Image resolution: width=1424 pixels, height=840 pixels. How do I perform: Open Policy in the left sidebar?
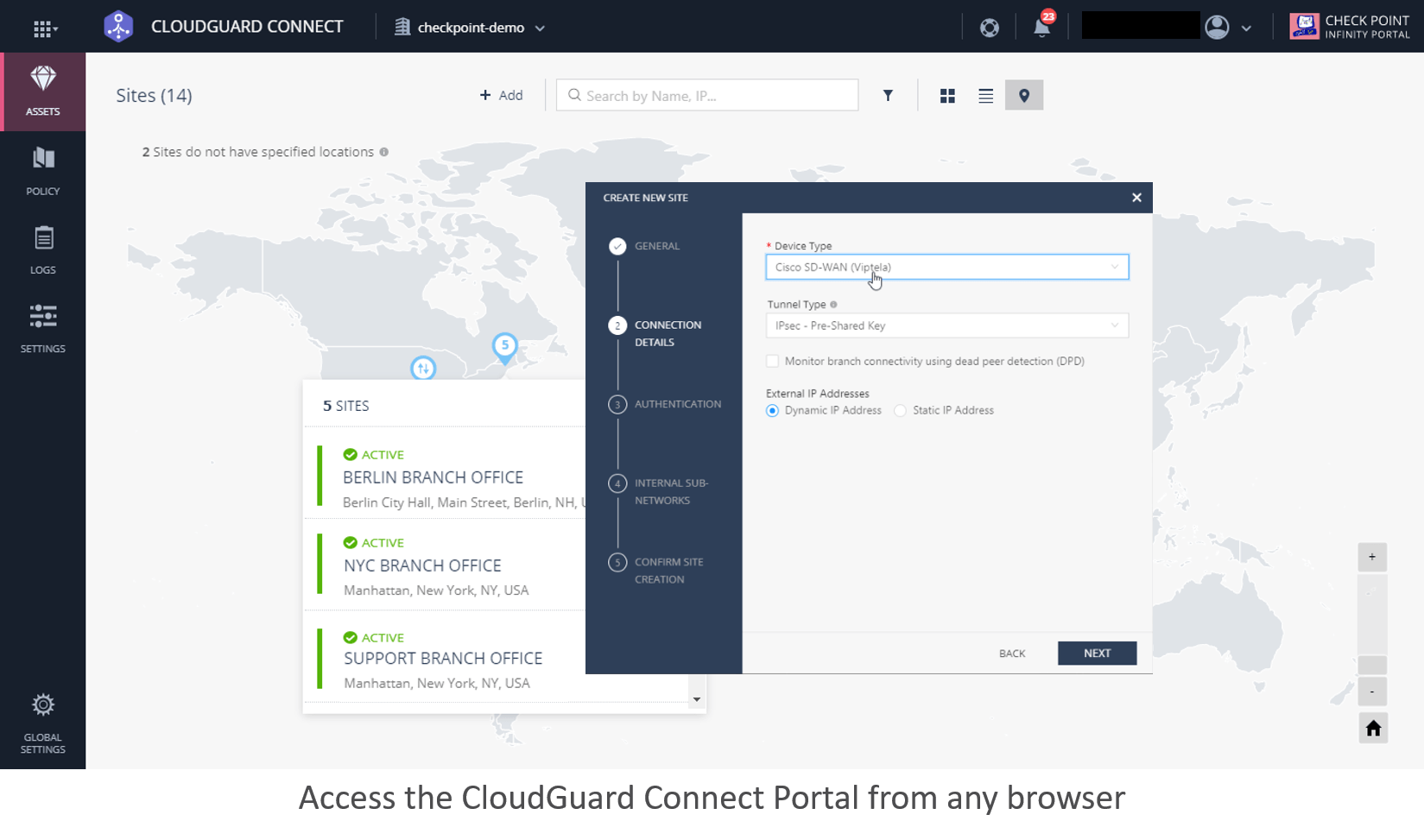43,171
